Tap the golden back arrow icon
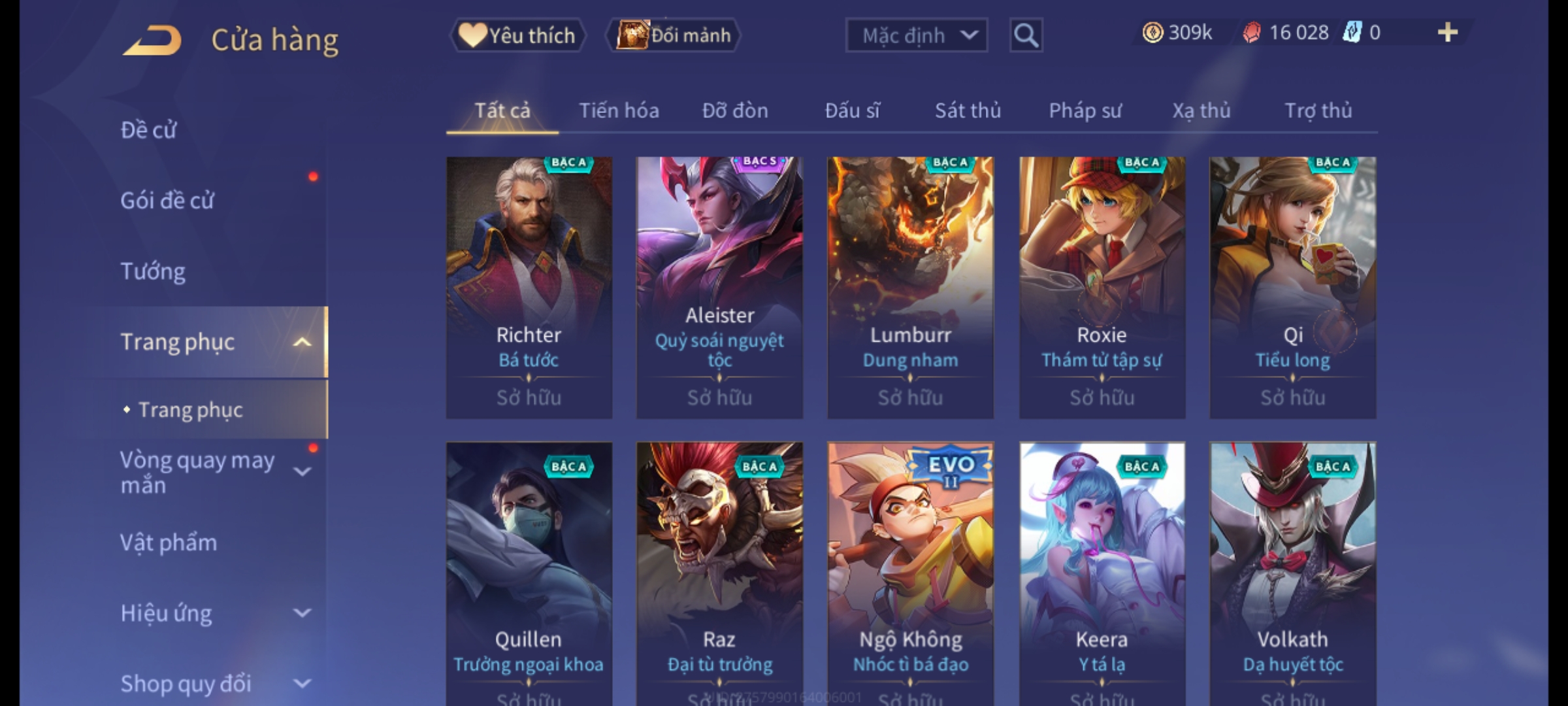1568x706 pixels. click(152, 41)
